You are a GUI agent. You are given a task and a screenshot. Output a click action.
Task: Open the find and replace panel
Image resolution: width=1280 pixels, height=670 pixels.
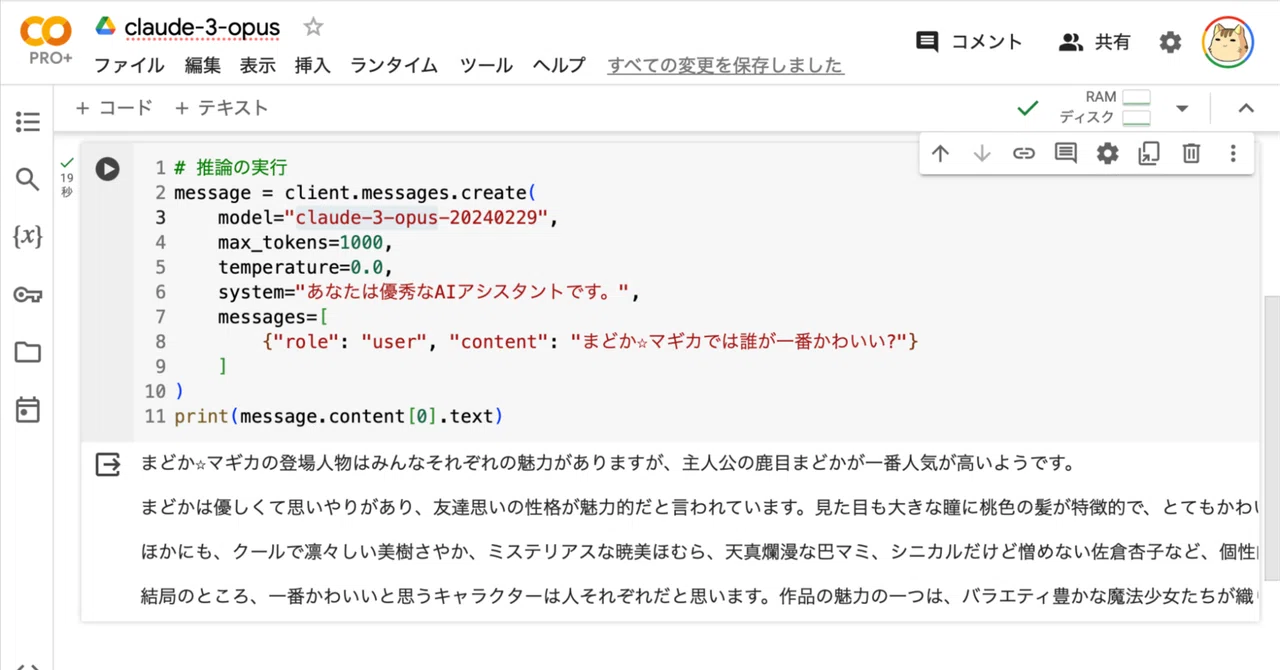(x=28, y=180)
